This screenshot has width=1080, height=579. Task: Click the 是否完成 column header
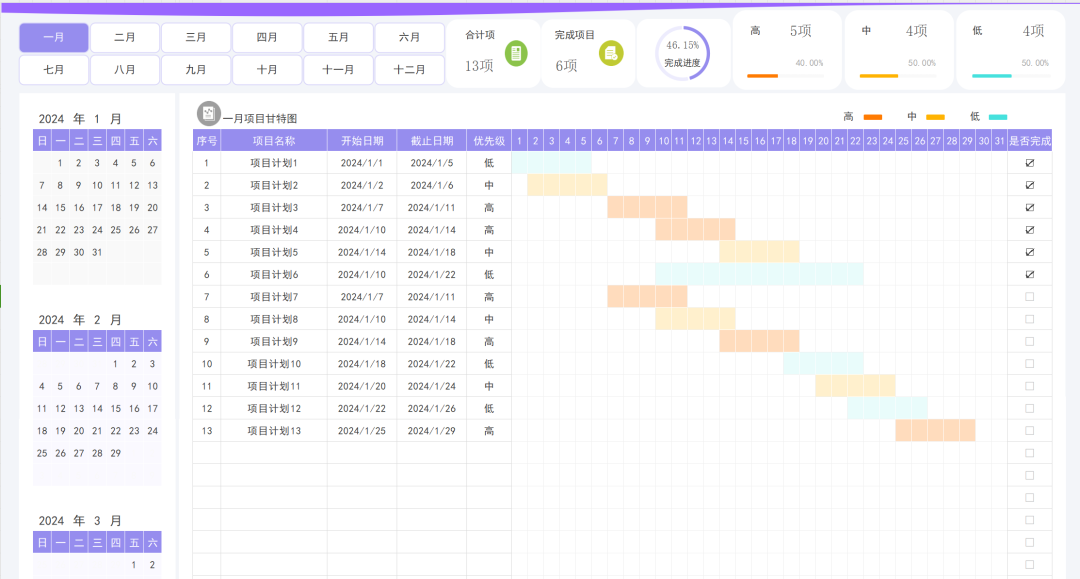coord(1030,140)
